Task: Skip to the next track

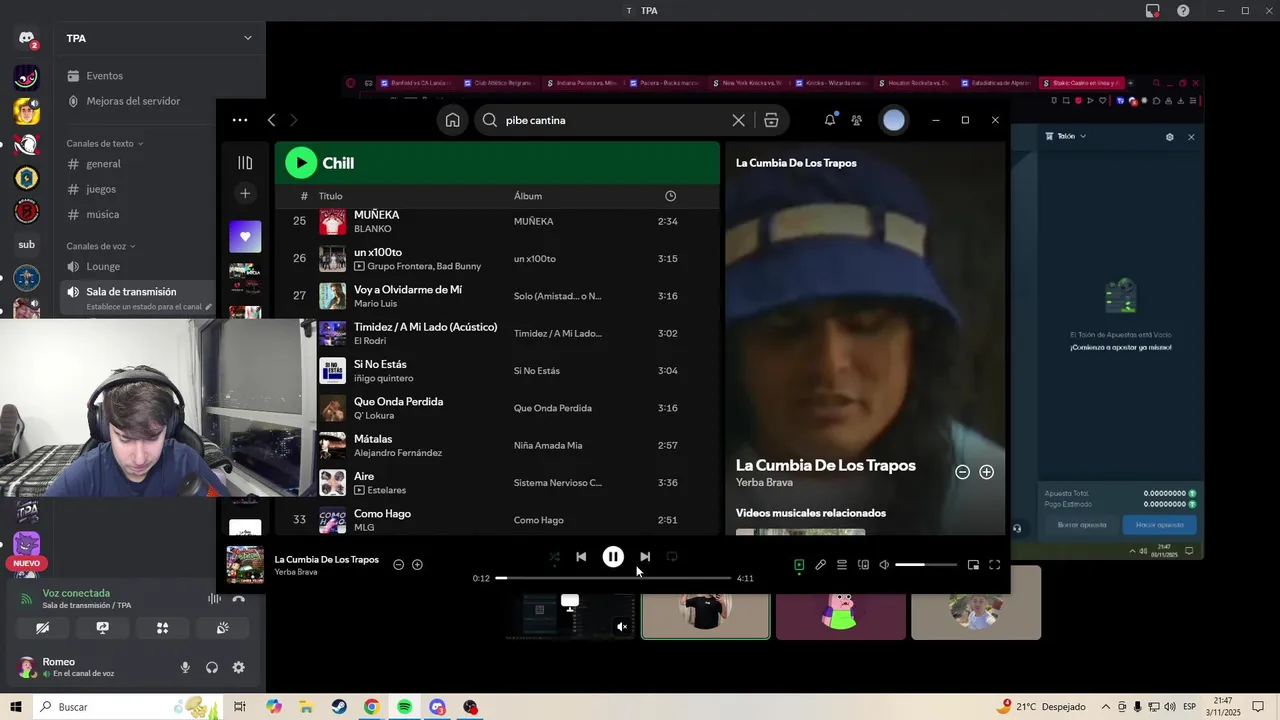Action: [x=645, y=557]
